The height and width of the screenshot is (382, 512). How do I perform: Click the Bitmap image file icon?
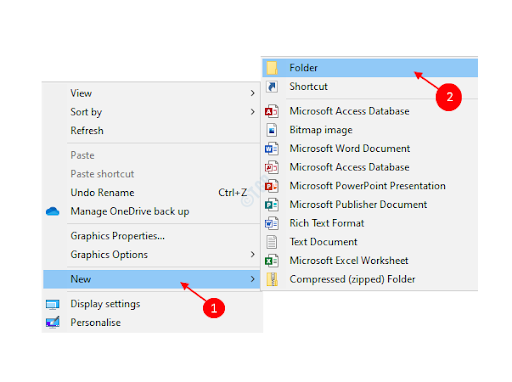tap(272, 130)
